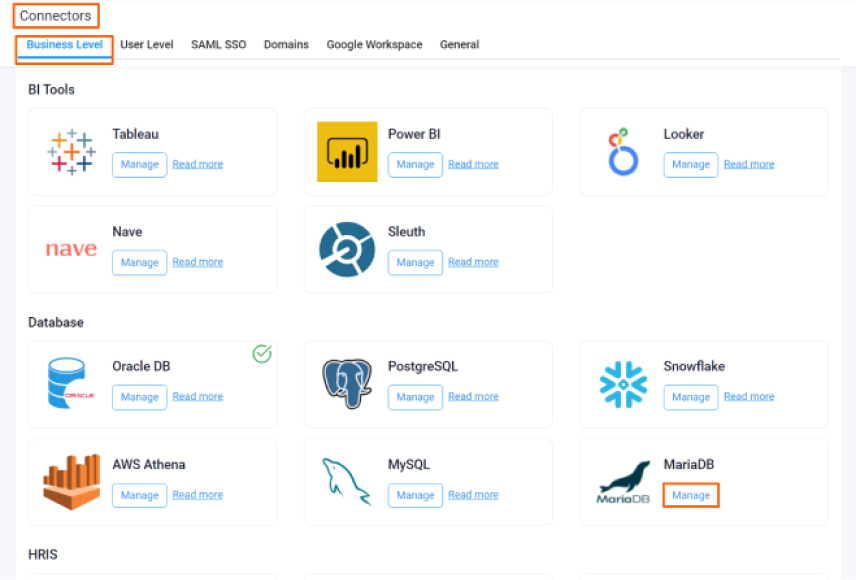Click the MariaDB seal logo
The height and width of the screenshot is (580, 856).
point(623,482)
